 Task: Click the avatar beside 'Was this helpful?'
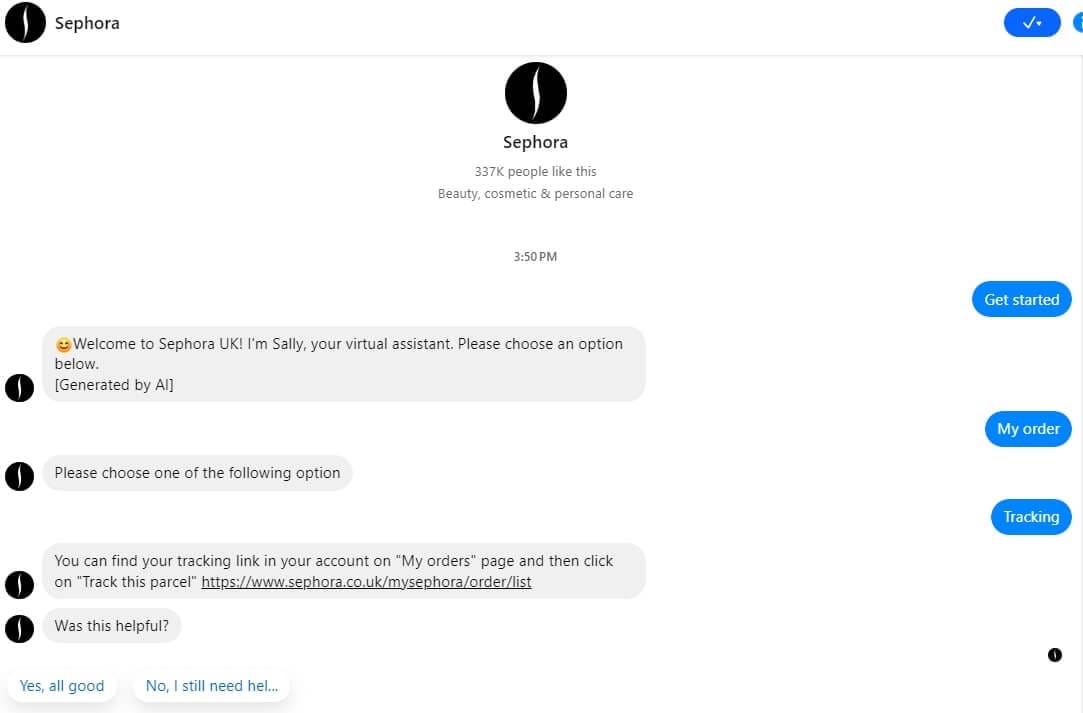pos(20,629)
